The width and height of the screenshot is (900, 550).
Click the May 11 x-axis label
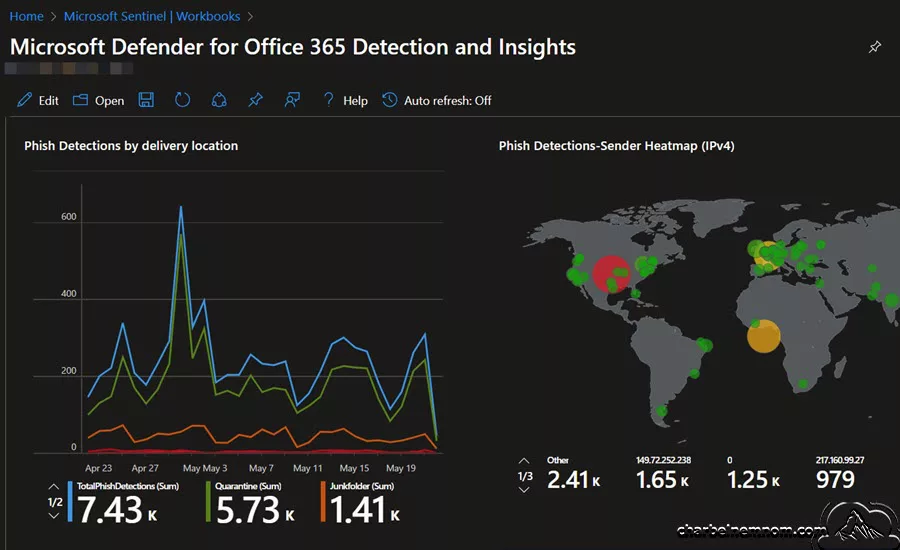point(308,468)
